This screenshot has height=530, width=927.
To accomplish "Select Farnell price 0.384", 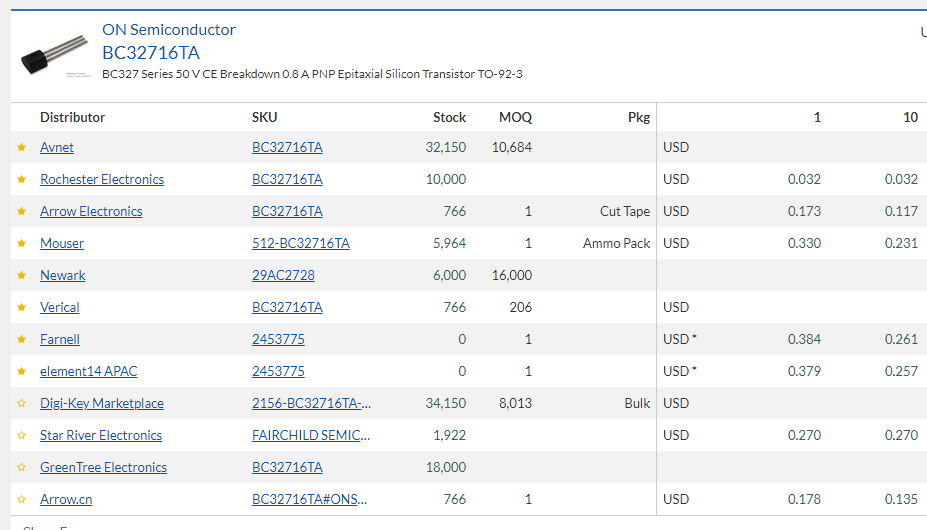I will click(804, 339).
